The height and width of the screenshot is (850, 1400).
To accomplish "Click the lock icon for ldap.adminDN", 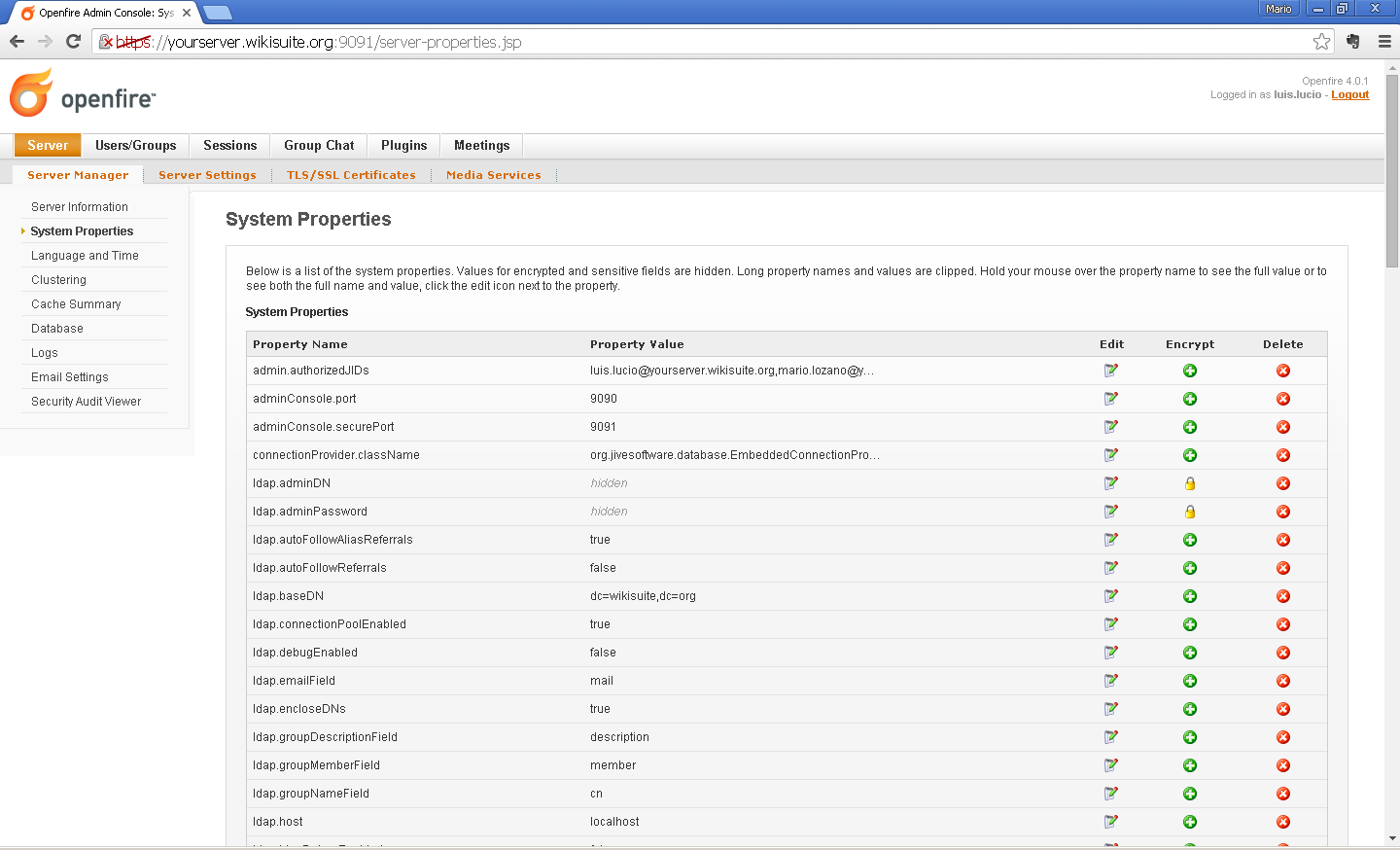I will [1190, 483].
